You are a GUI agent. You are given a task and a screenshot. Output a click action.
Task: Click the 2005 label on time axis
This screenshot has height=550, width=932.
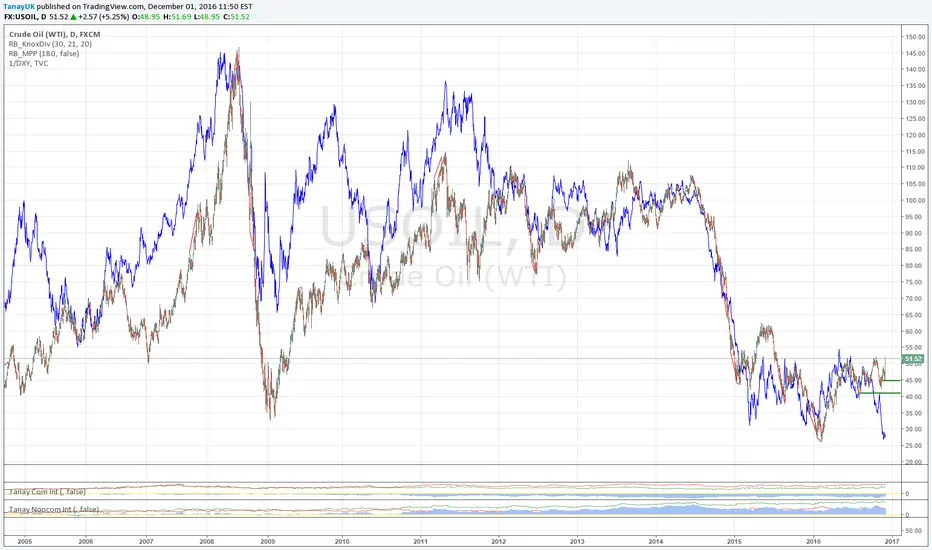[24, 541]
